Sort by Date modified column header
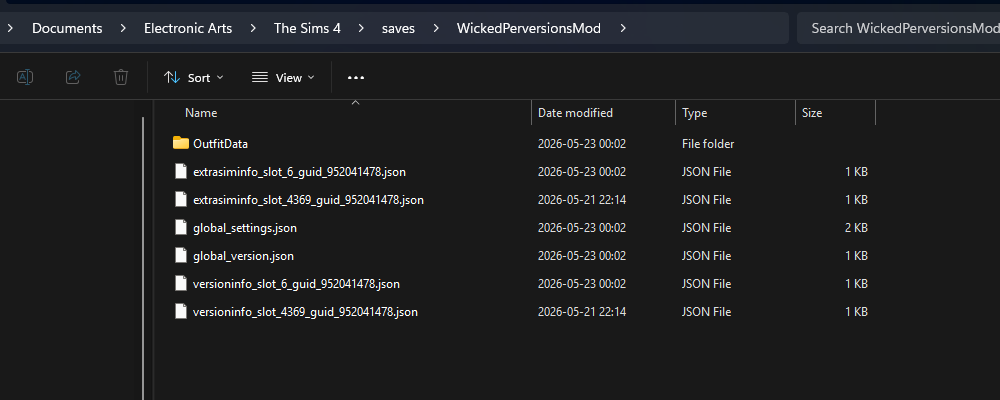1000x400 pixels. (x=575, y=113)
